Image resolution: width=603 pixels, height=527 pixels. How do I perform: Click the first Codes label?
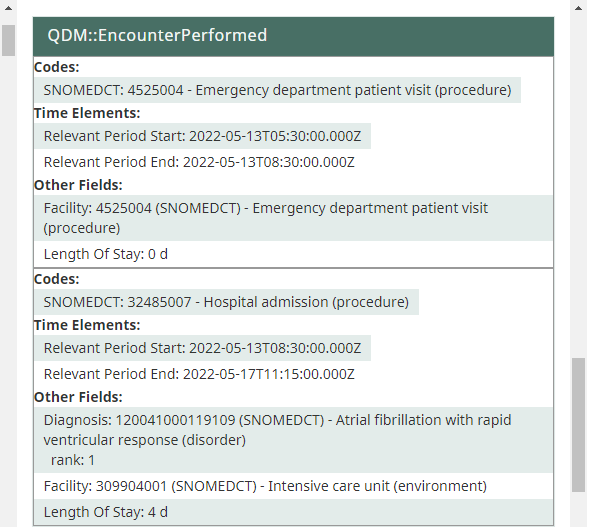click(x=57, y=67)
